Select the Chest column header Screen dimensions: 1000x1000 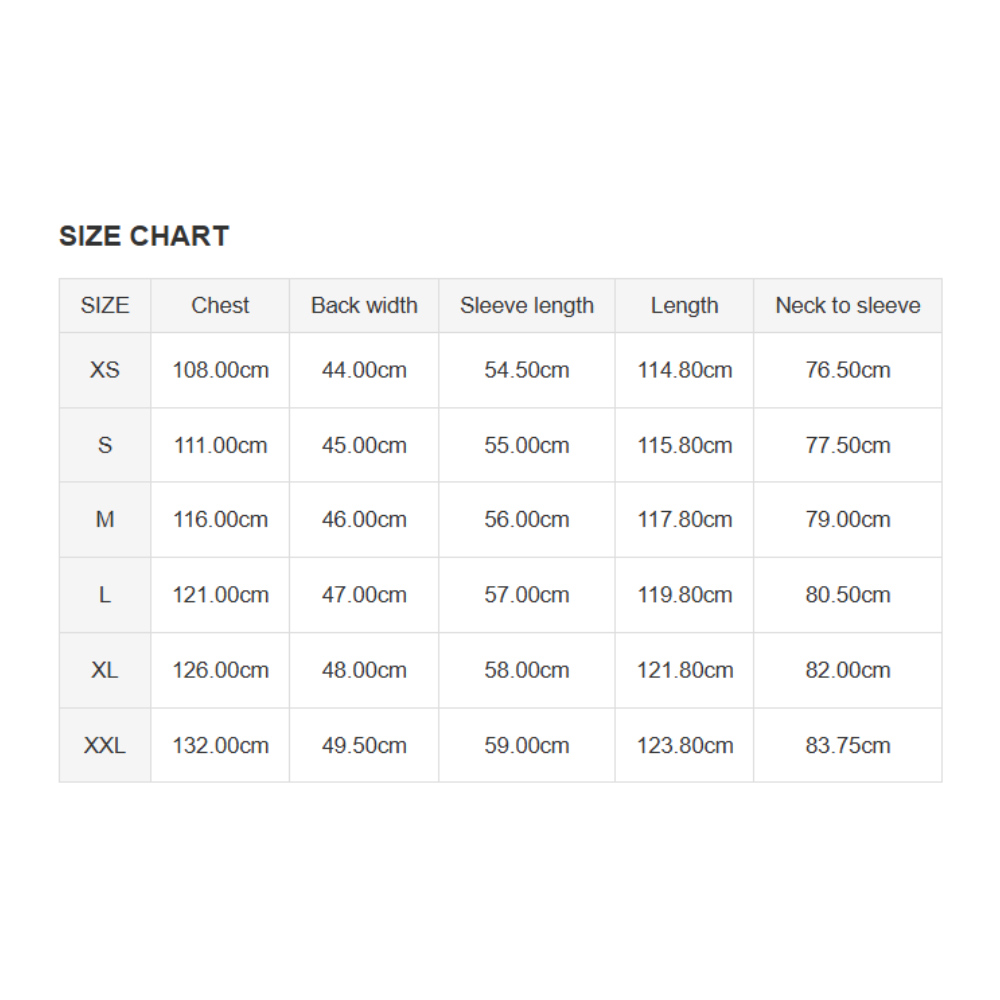[x=220, y=306]
